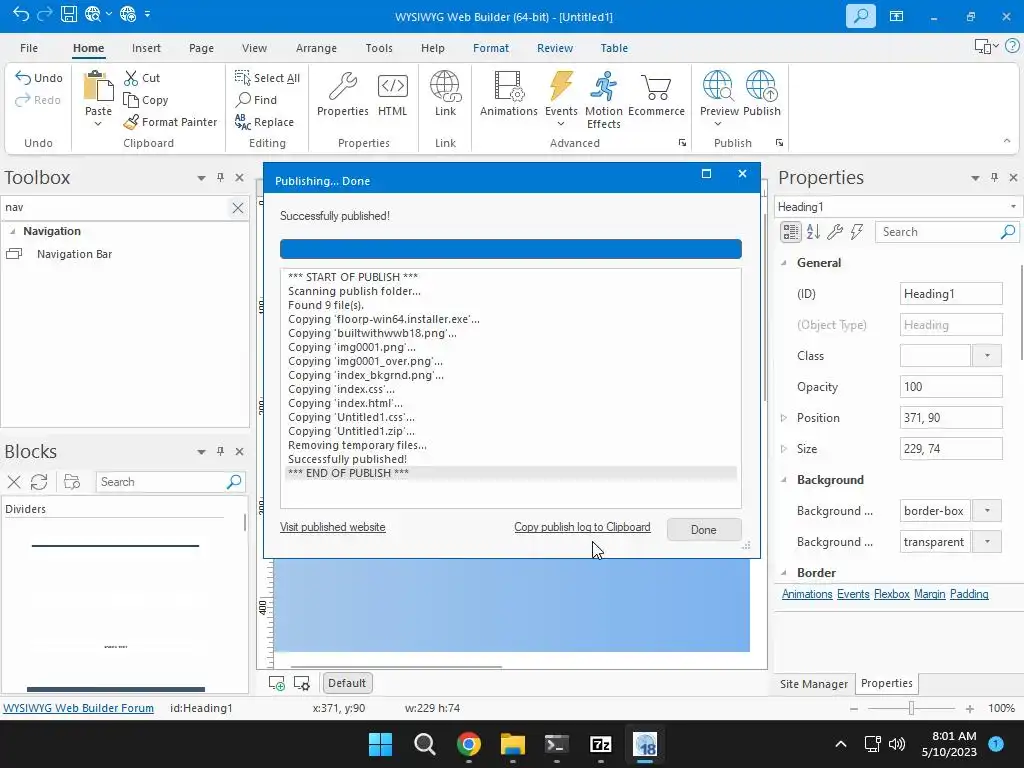This screenshot has height=768, width=1024.
Task: Click lightning events icon in Properties panel
Action: pyautogui.click(x=857, y=232)
